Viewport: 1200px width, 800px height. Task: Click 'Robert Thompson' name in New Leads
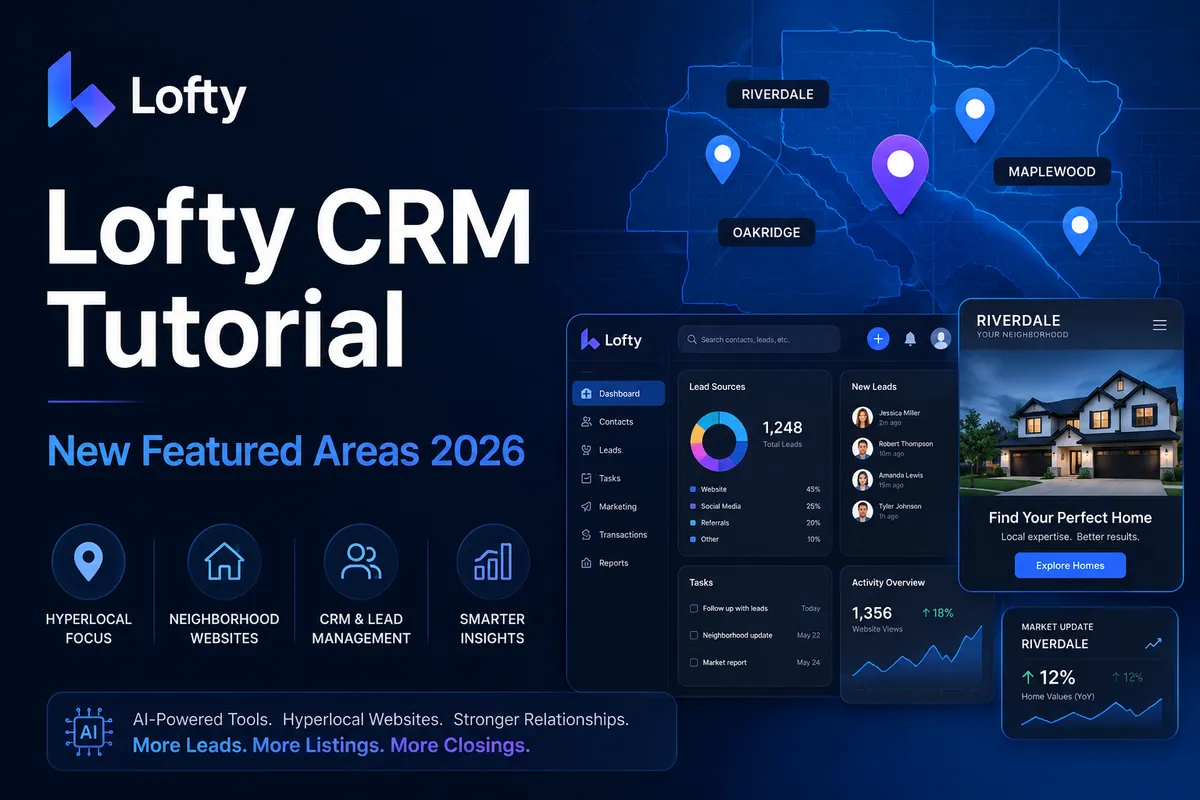[x=906, y=444]
